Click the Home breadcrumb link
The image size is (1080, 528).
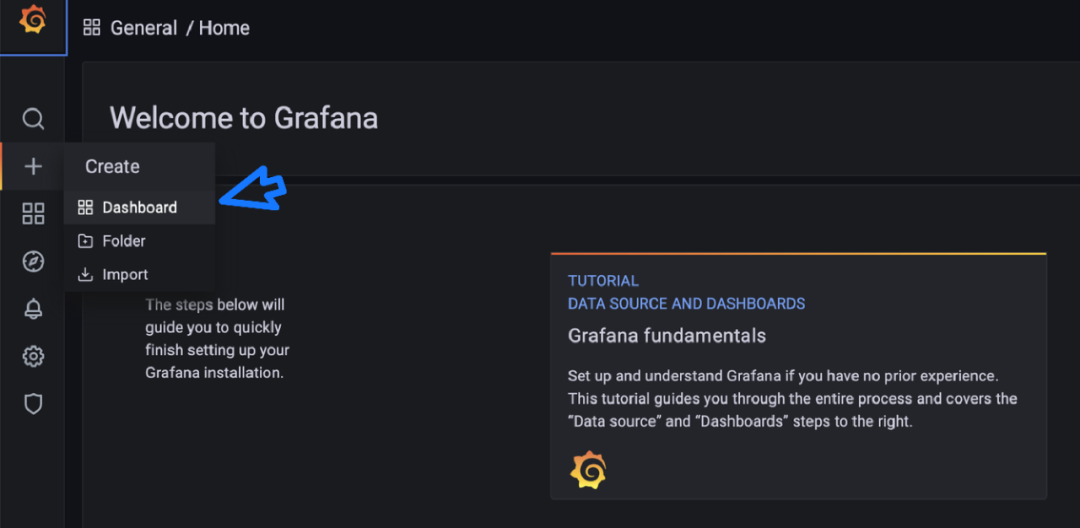tap(224, 28)
